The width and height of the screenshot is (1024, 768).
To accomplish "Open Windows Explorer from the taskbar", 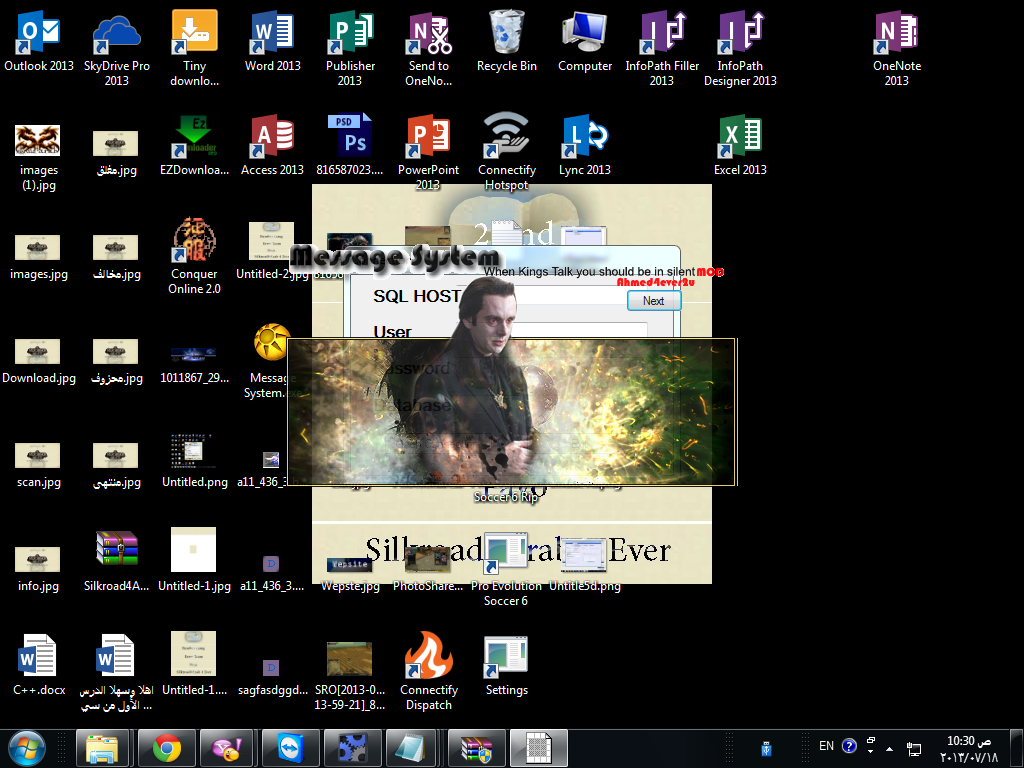I will (102, 748).
